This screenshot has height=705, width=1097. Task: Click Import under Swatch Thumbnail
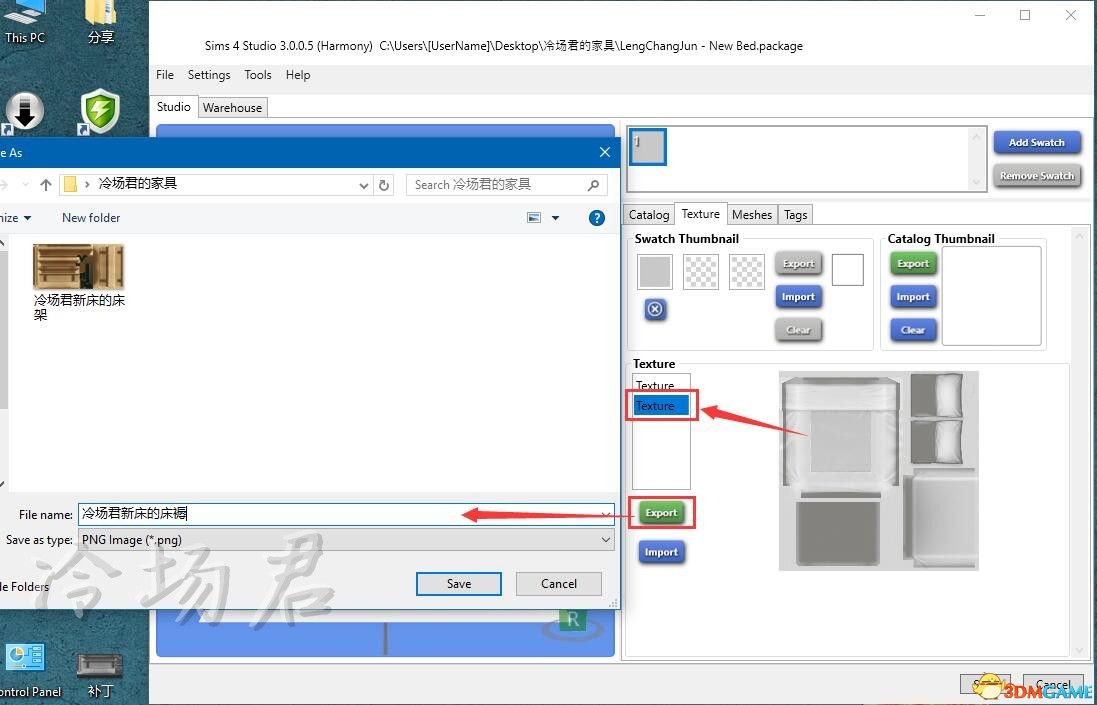click(x=798, y=297)
